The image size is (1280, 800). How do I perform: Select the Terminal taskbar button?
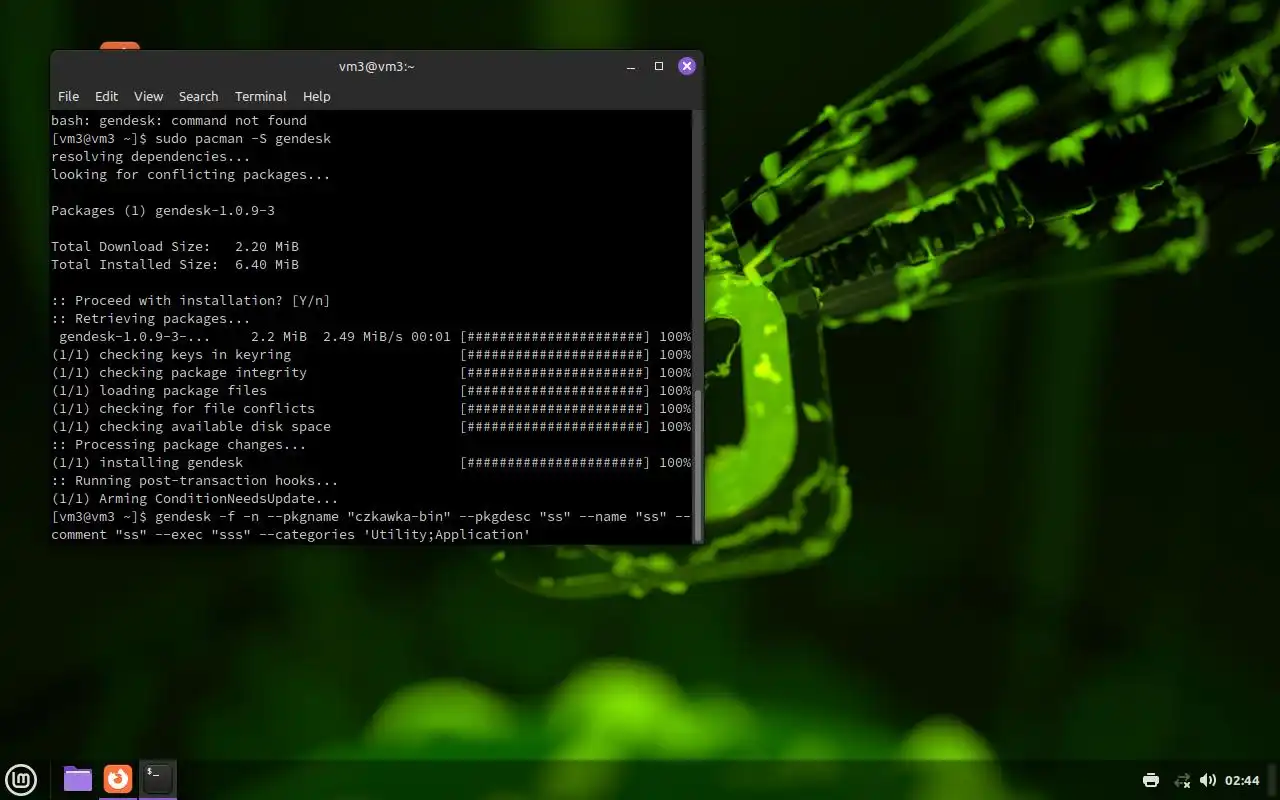pyautogui.click(x=158, y=779)
